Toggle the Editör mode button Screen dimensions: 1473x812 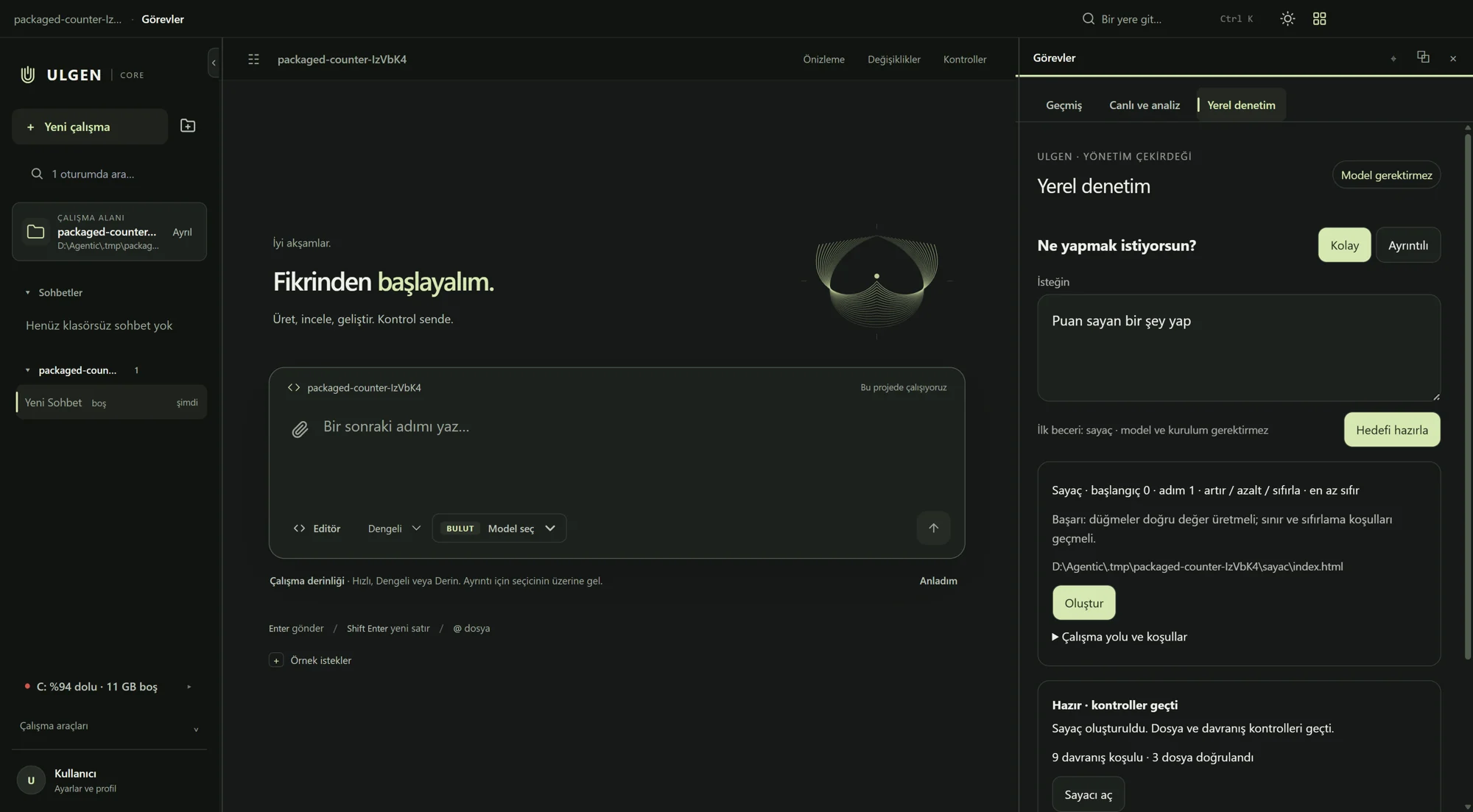(317, 529)
